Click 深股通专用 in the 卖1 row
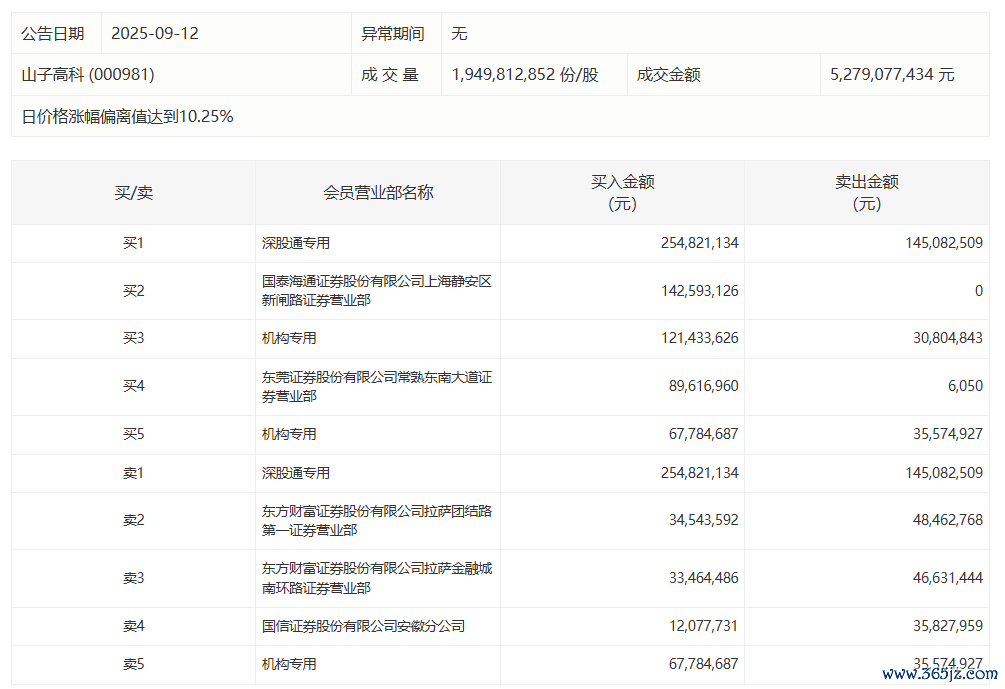This screenshot has width=1005, height=689. (x=295, y=473)
